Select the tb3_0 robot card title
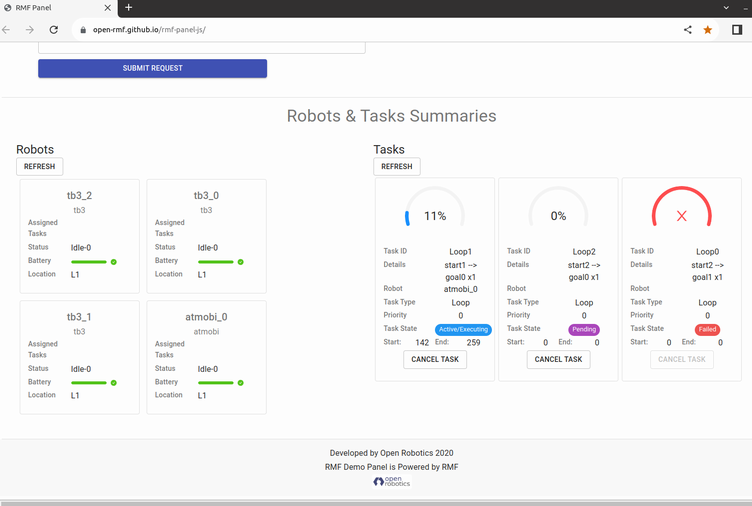This screenshot has width=752, height=506. click(206, 195)
